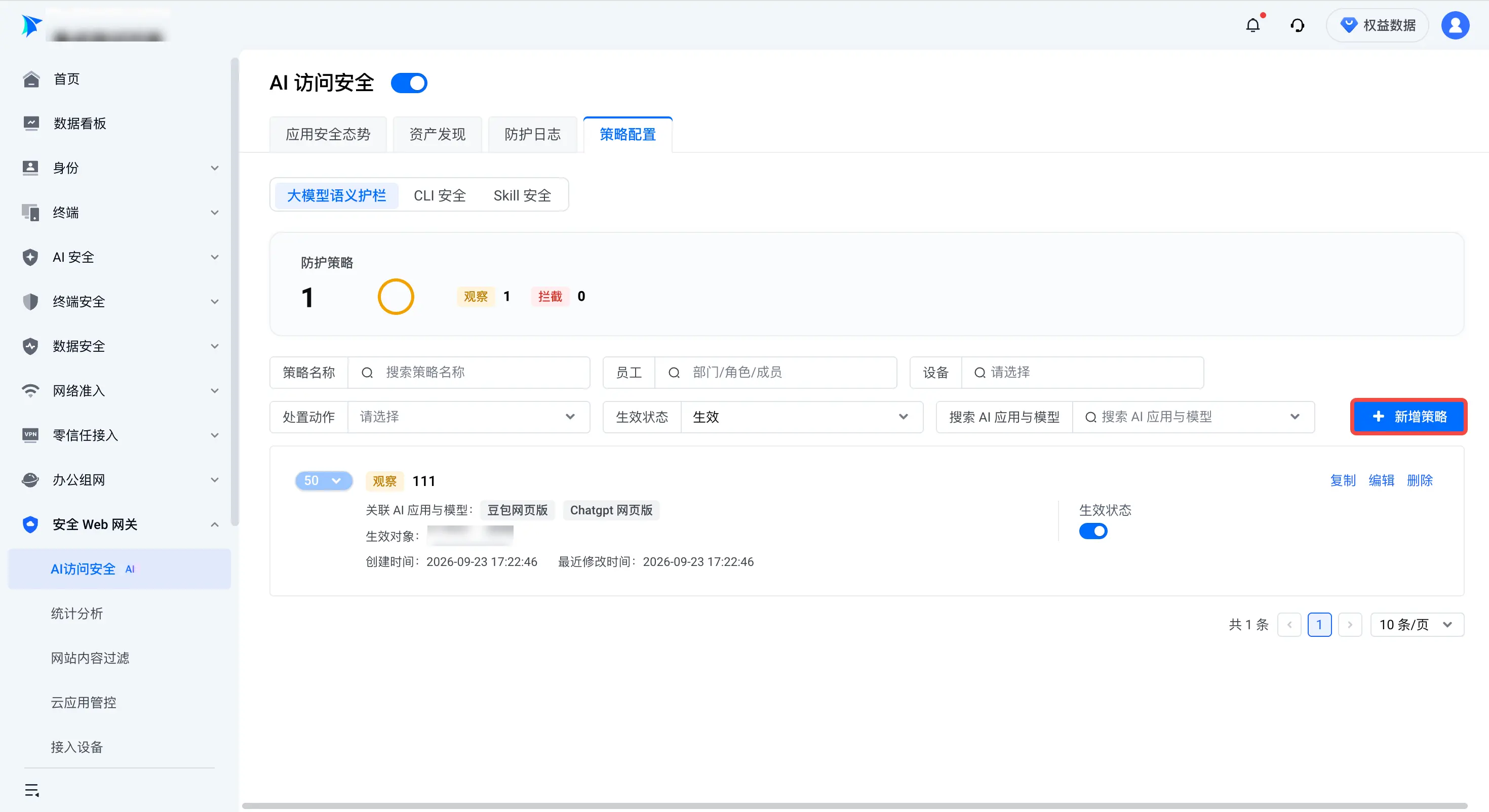Select the CLI 安全 sub-tab
This screenshot has width=1489, height=812.
(x=440, y=195)
